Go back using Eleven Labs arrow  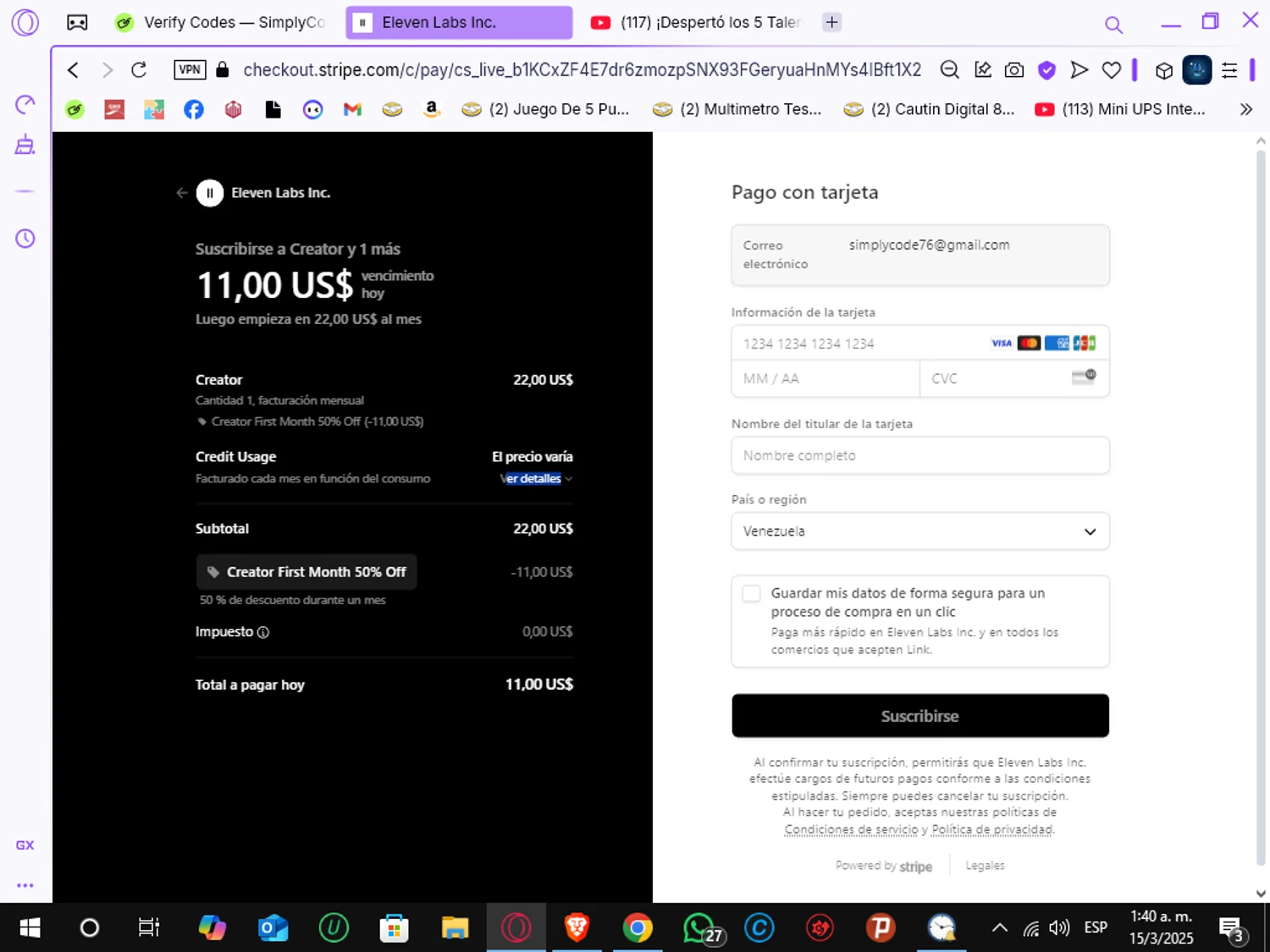pyautogui.click(x=181, y=193)
